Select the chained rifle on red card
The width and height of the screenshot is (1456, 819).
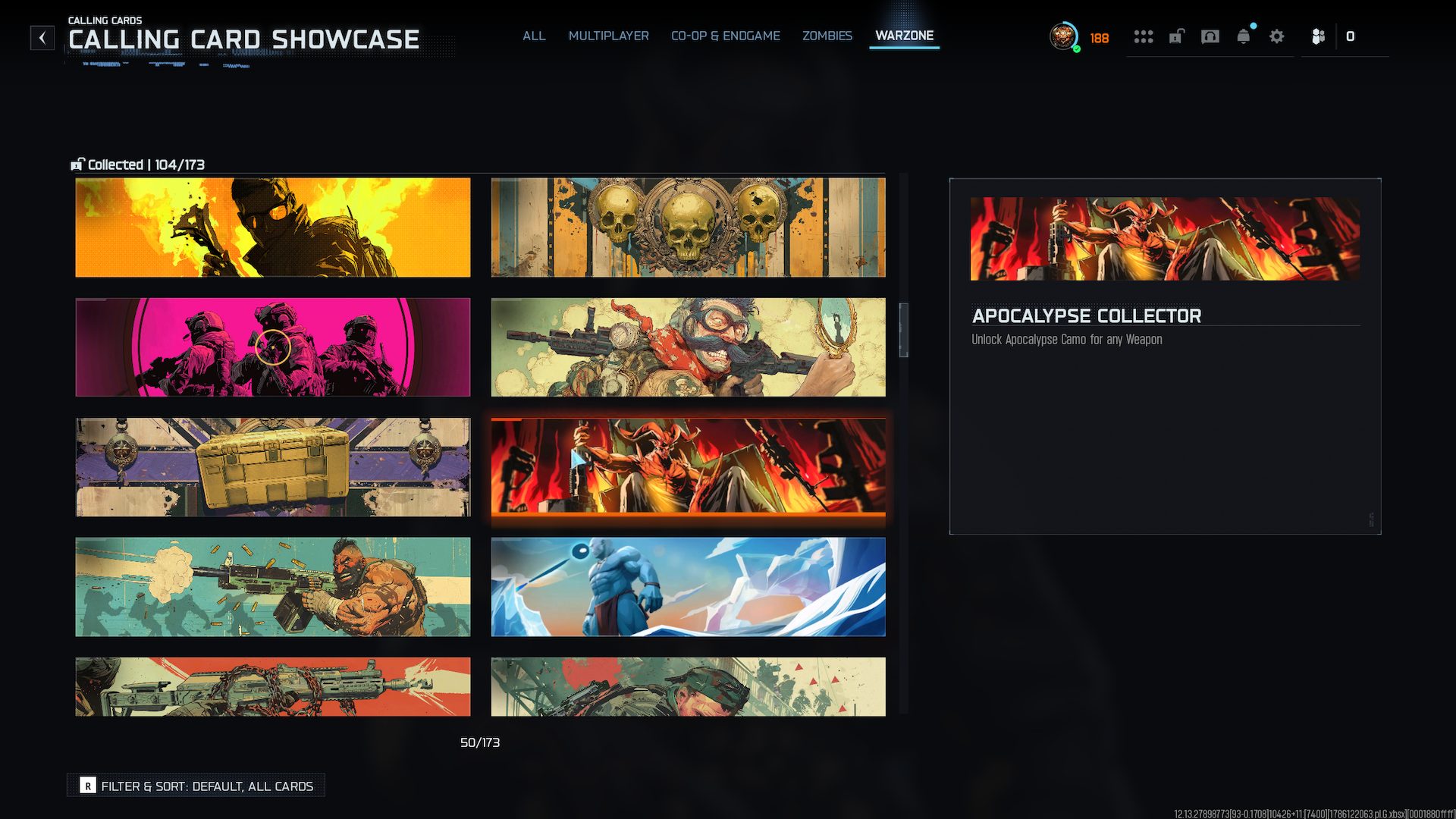pos(273,687)
